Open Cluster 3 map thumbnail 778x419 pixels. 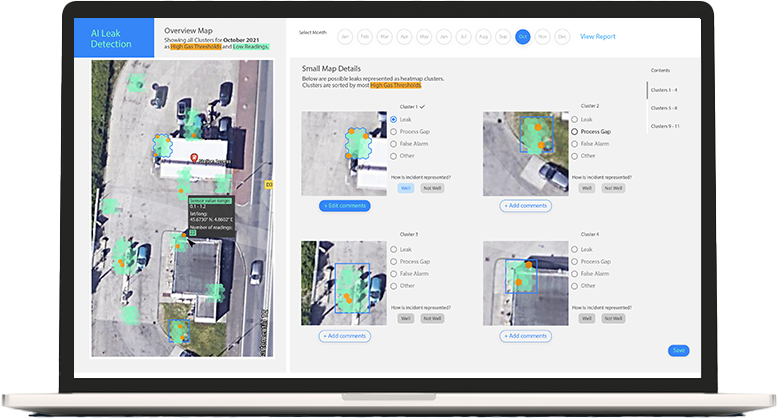pos(344,283)
